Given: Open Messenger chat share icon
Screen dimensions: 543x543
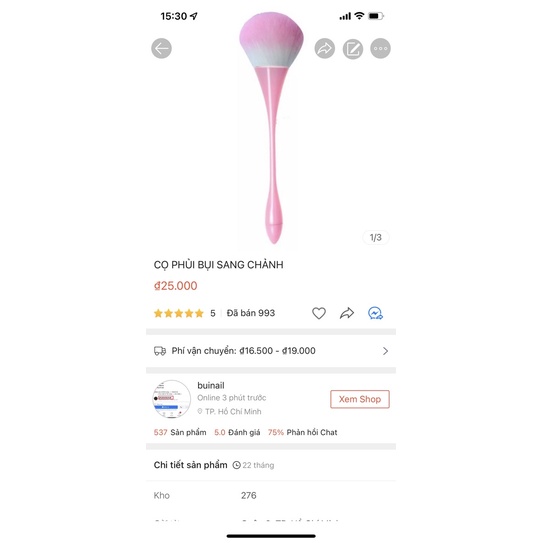Looking at the screenshot, I should click(375, 313).
